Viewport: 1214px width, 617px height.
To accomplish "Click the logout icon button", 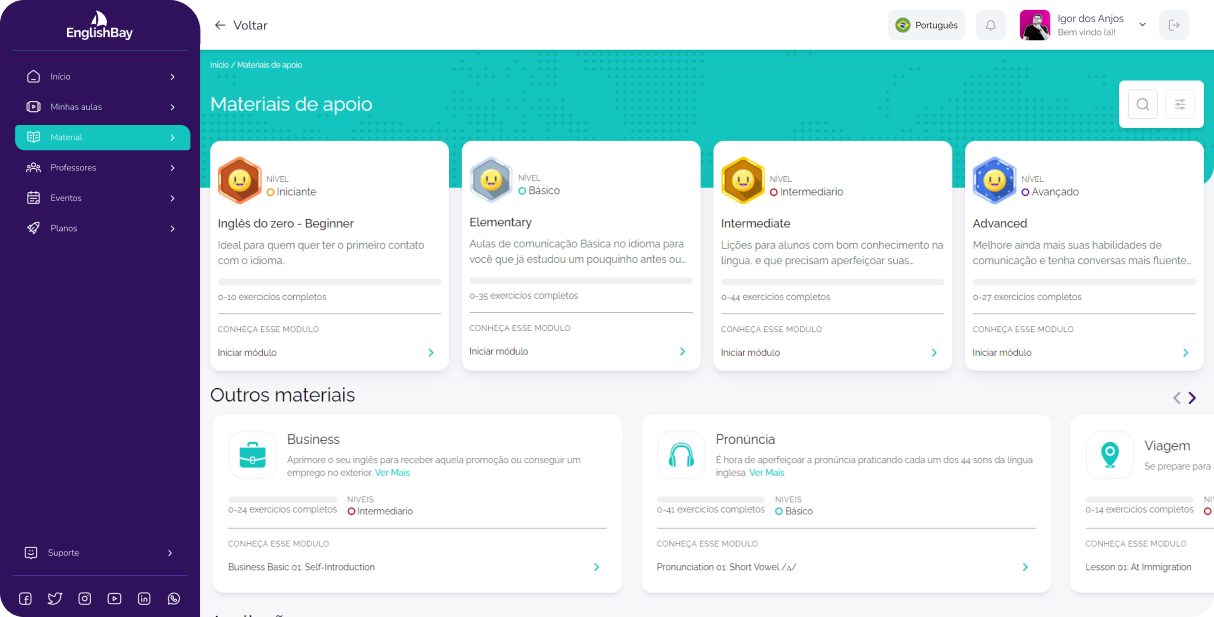I will 1174,25.
